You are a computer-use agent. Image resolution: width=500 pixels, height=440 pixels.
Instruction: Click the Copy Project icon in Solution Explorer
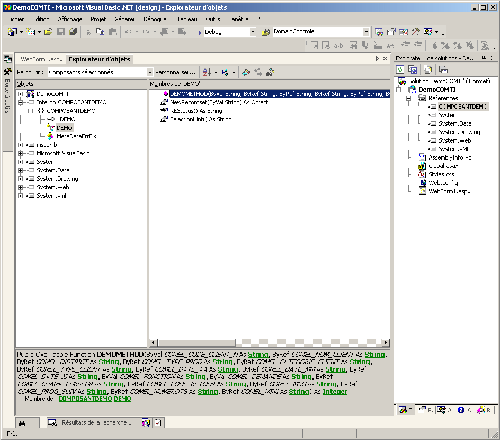pos(413,69)
